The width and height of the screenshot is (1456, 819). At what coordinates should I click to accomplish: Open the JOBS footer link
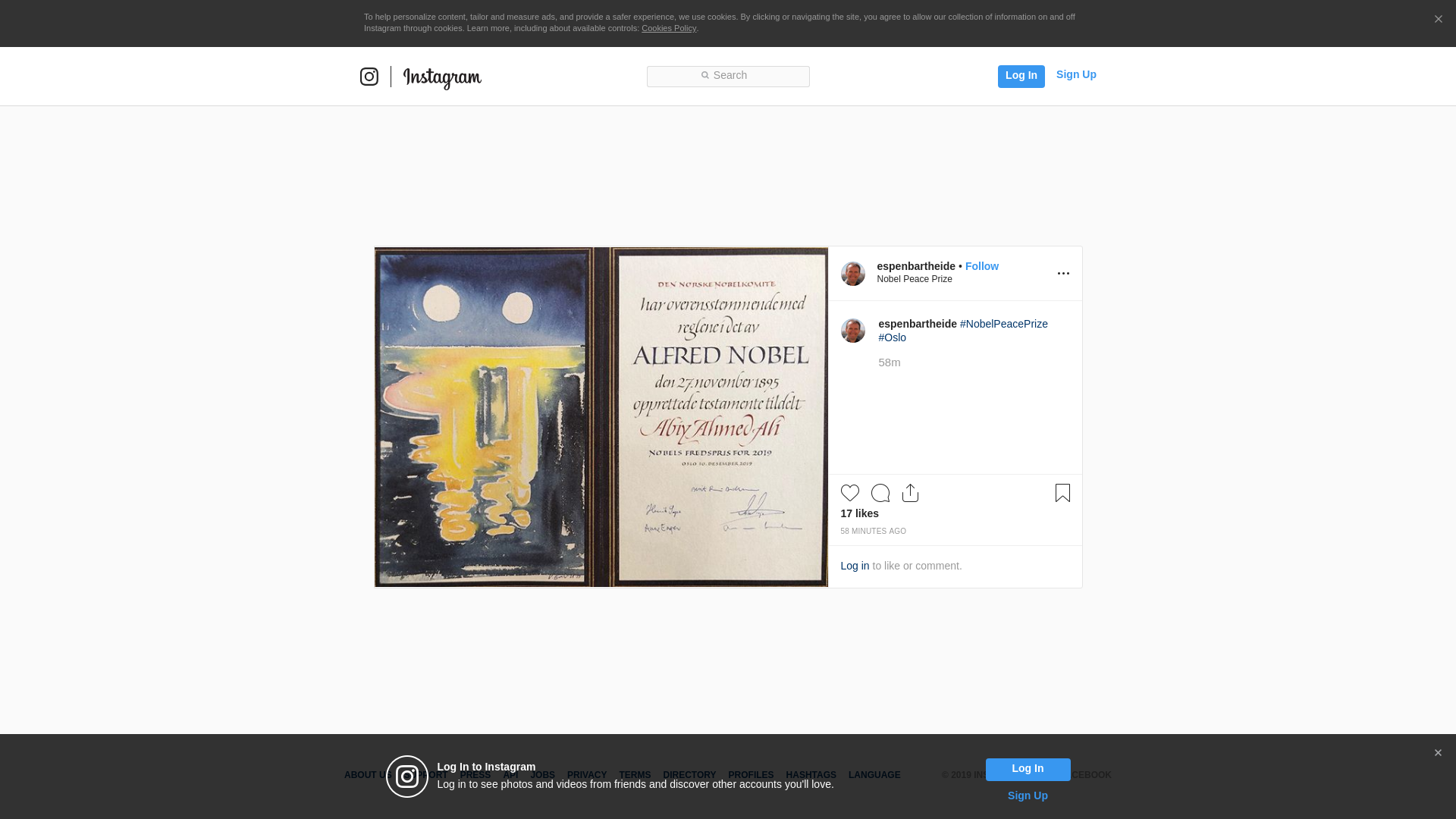tap(542, 775)
